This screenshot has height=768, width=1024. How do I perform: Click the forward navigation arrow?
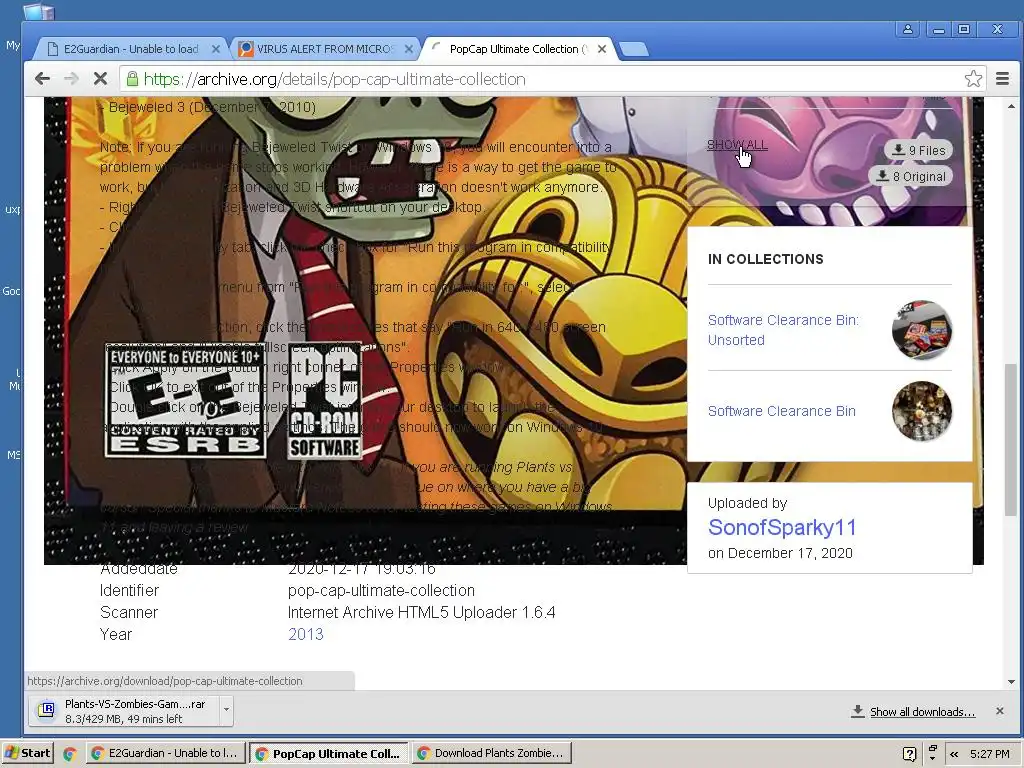click(x=71, y=79)
